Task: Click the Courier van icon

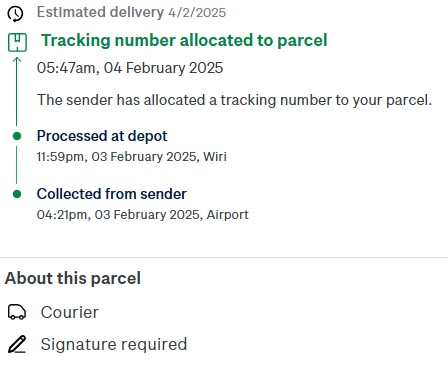Action: point(17,312)
